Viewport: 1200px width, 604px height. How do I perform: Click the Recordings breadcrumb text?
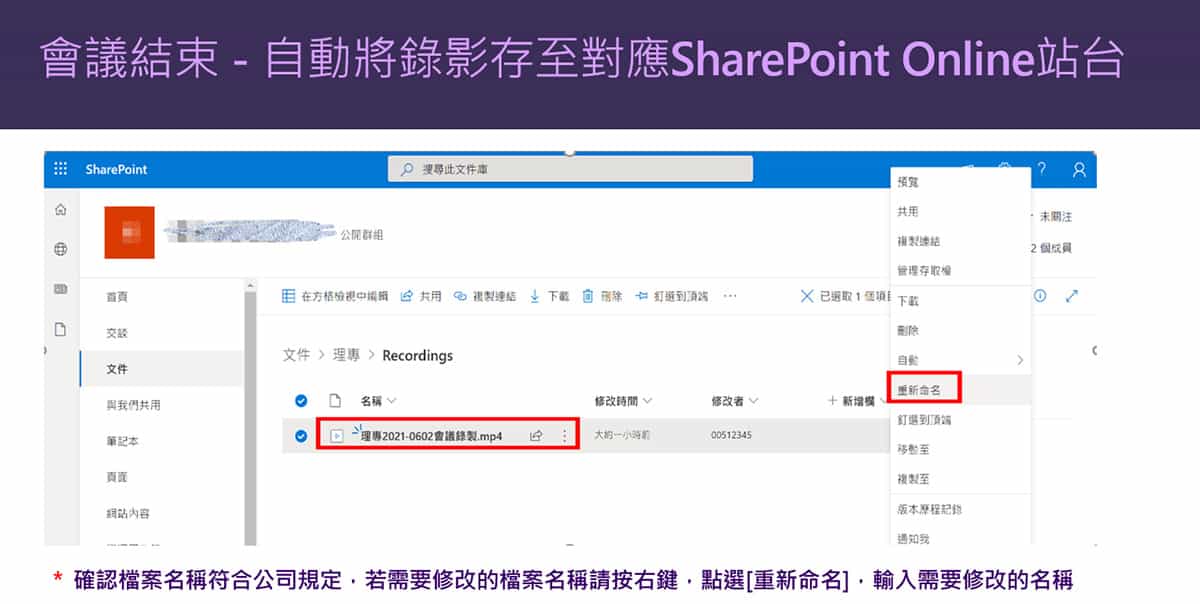click(417, 355)
